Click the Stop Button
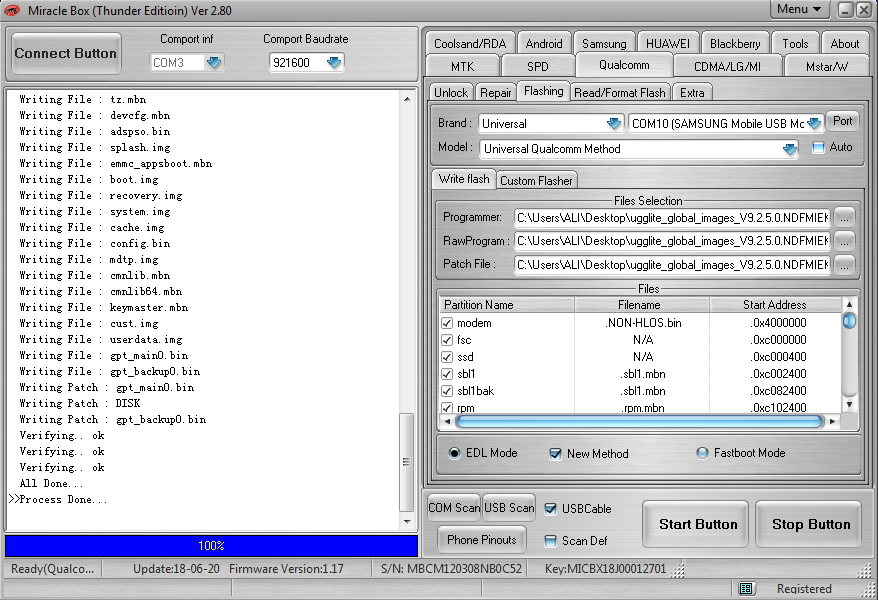The width and height of the screenshot is (878, 600). [x=811, y=524]
